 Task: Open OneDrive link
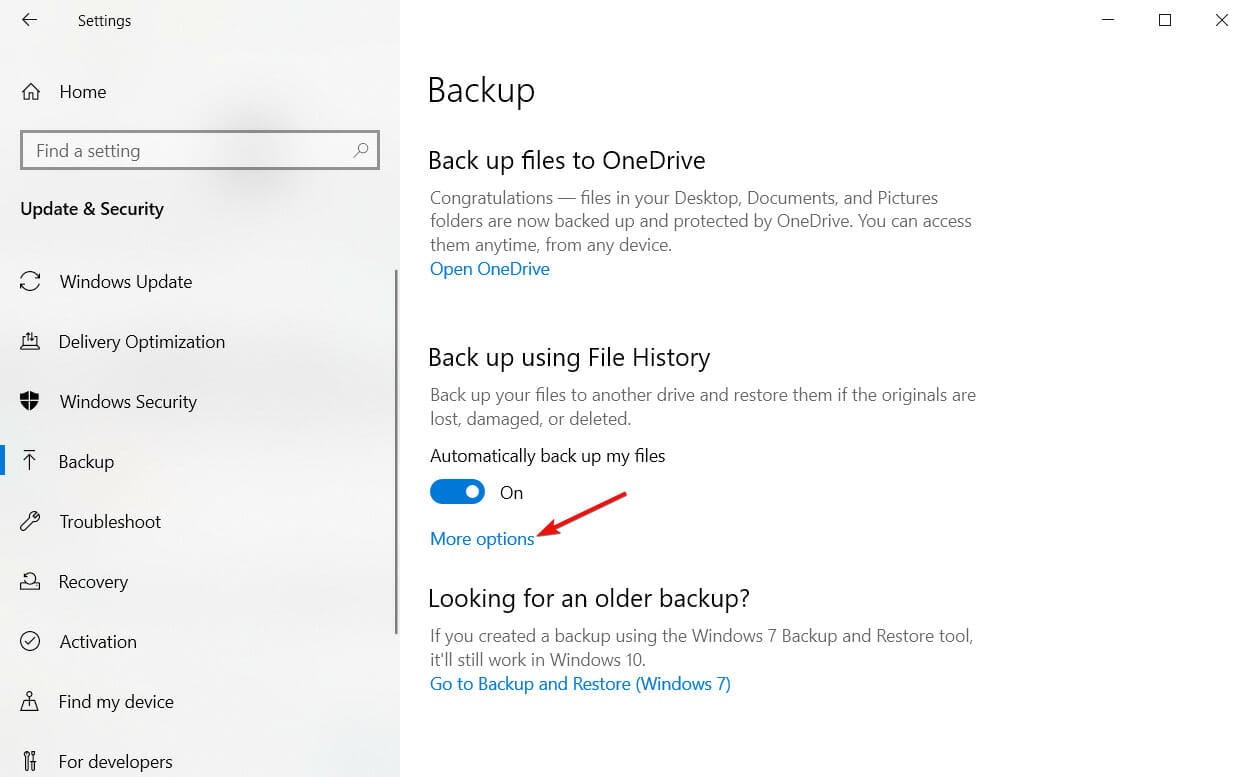tap(490, 269)
